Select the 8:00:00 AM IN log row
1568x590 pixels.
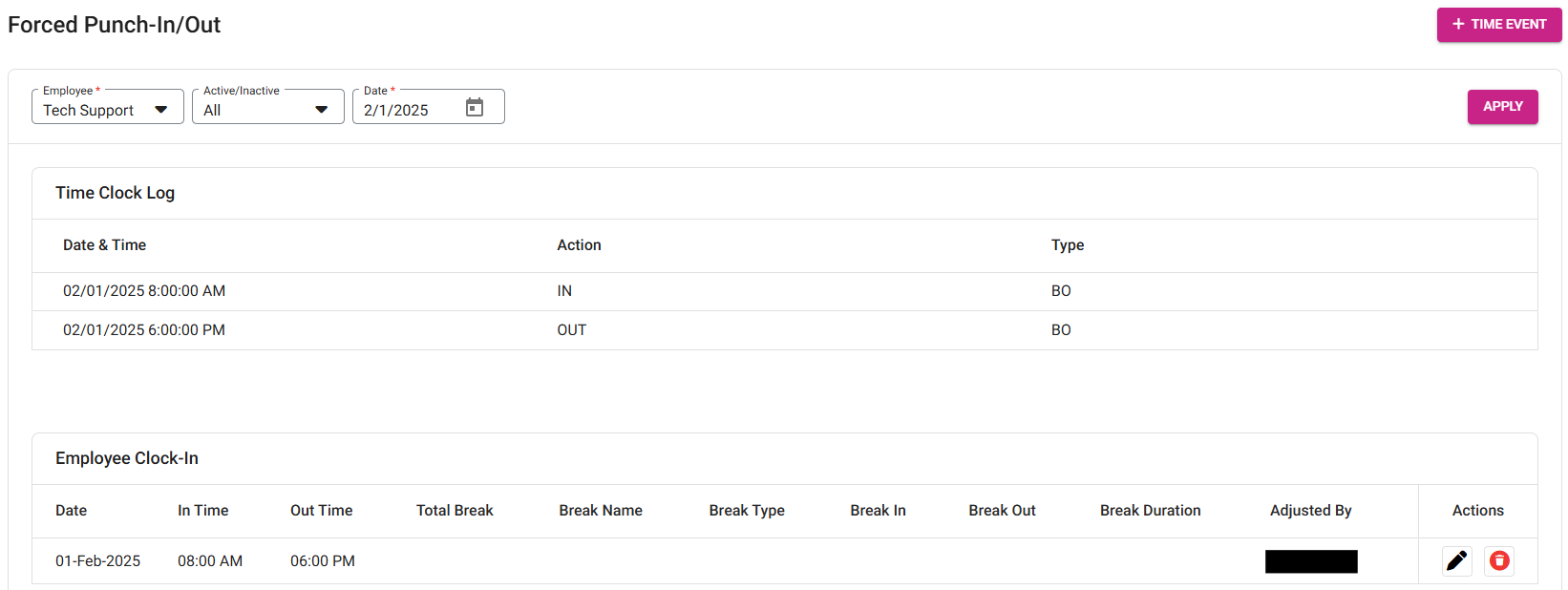coord(144,291)
